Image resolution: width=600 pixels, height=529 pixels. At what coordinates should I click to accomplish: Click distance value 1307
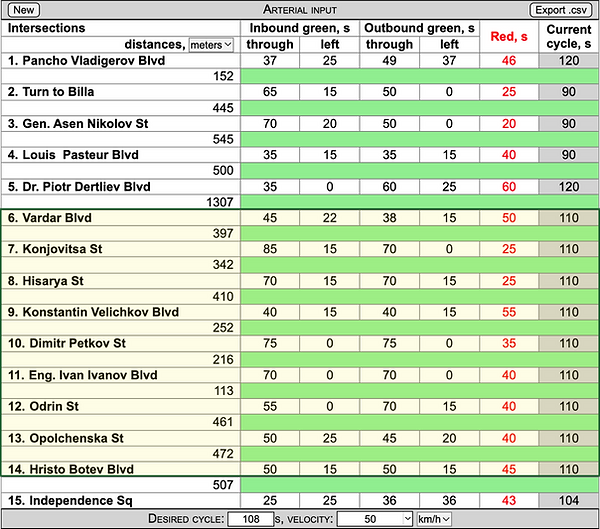pyautogui.click(x=220, y=202)
